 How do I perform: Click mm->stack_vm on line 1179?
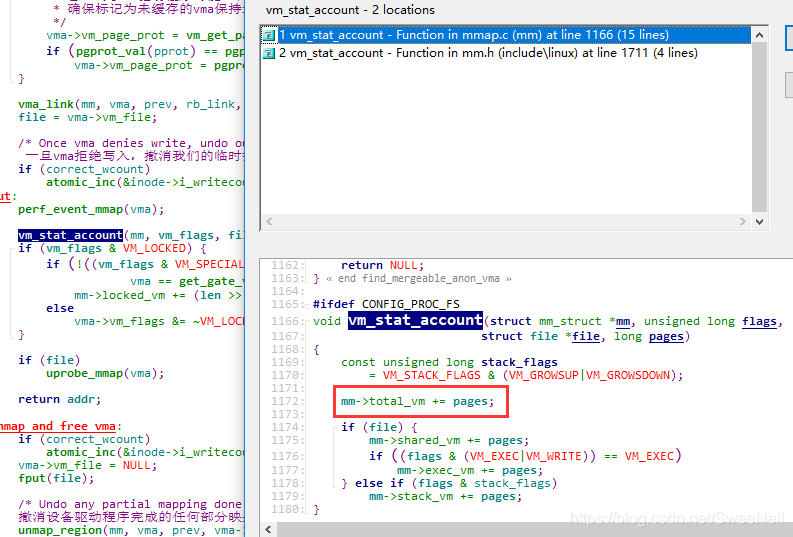click(411, 496)
